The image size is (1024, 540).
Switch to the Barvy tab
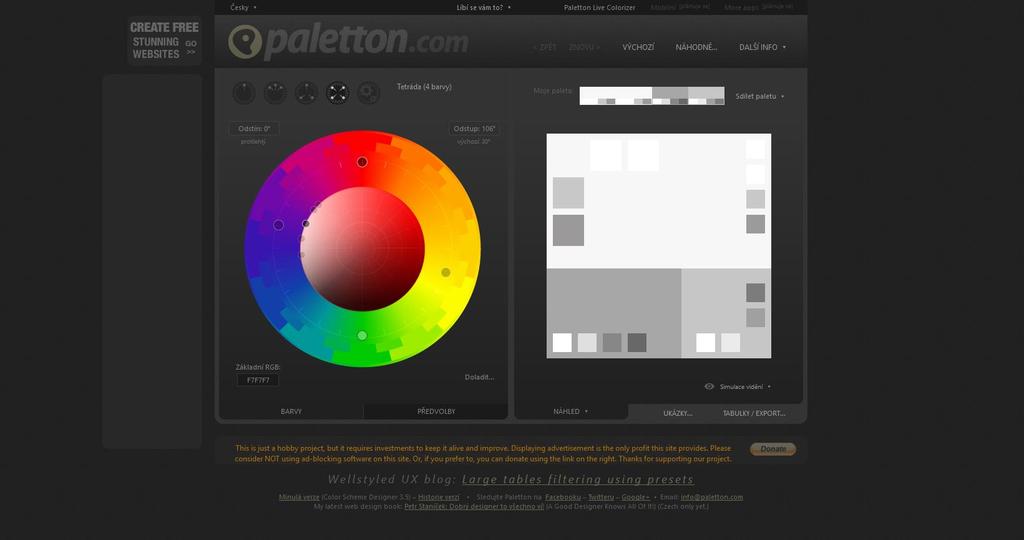(291, 411)
